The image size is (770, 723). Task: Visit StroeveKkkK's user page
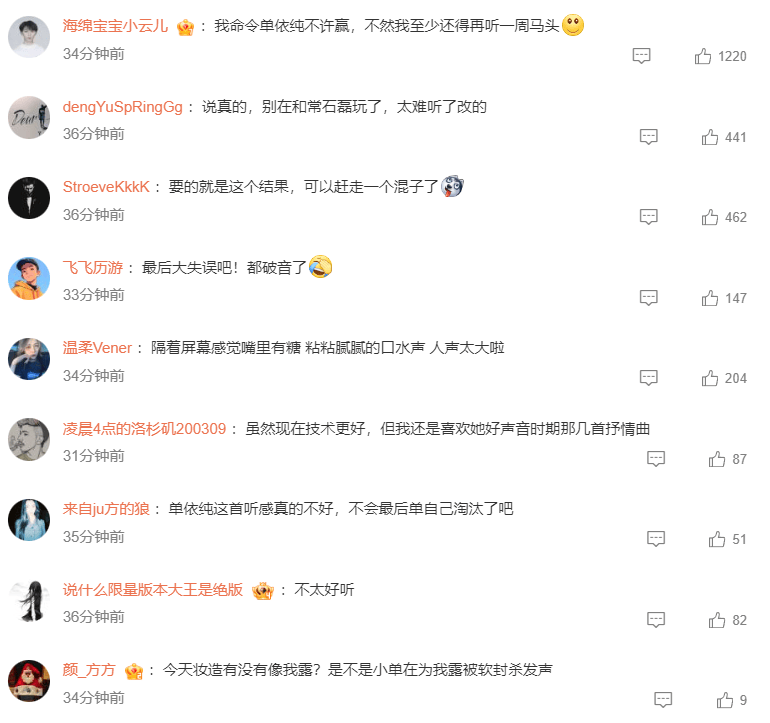point(106,187)
